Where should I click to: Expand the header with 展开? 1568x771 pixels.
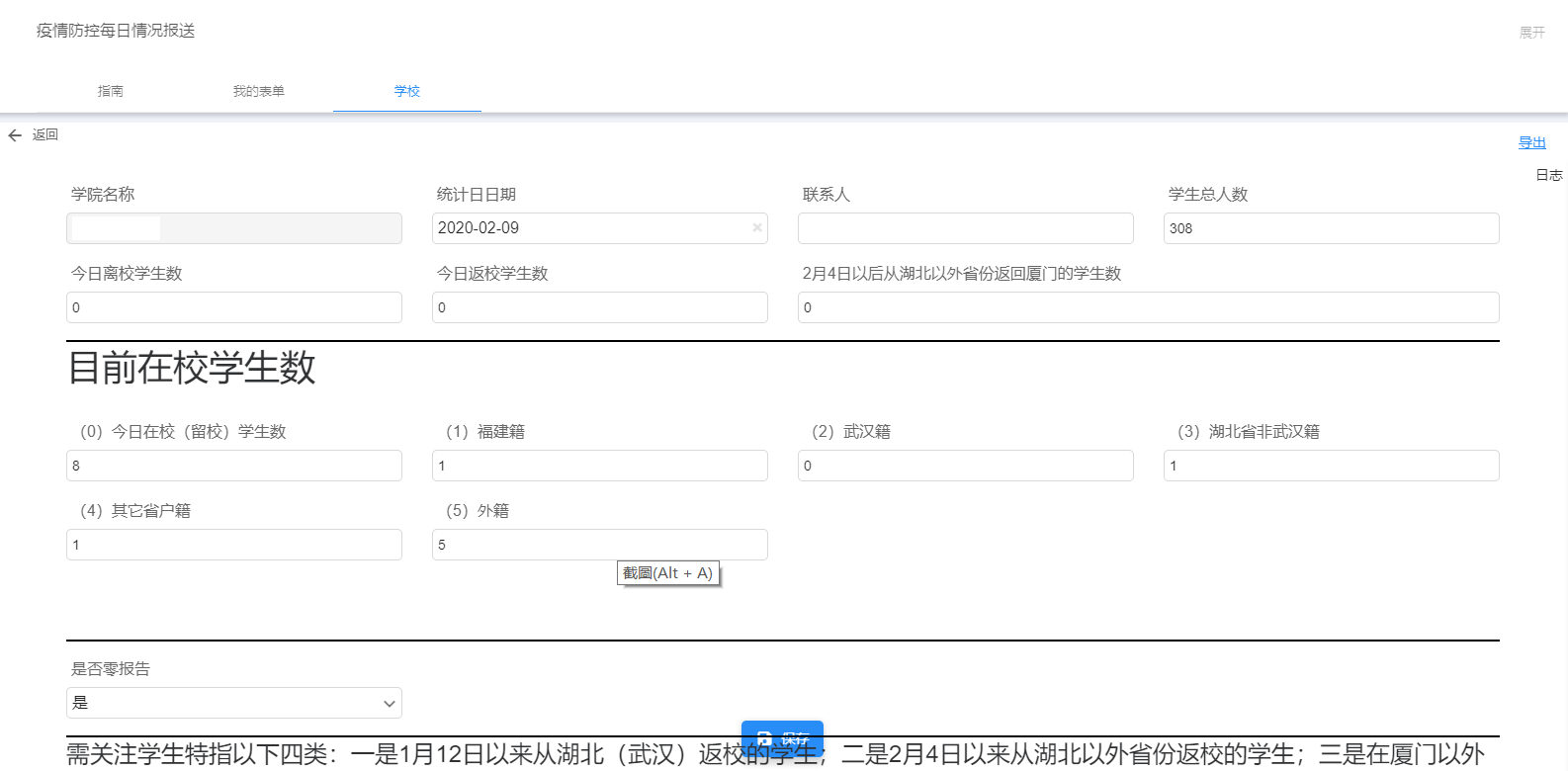pyautogui.click(x=1531, y=33)
